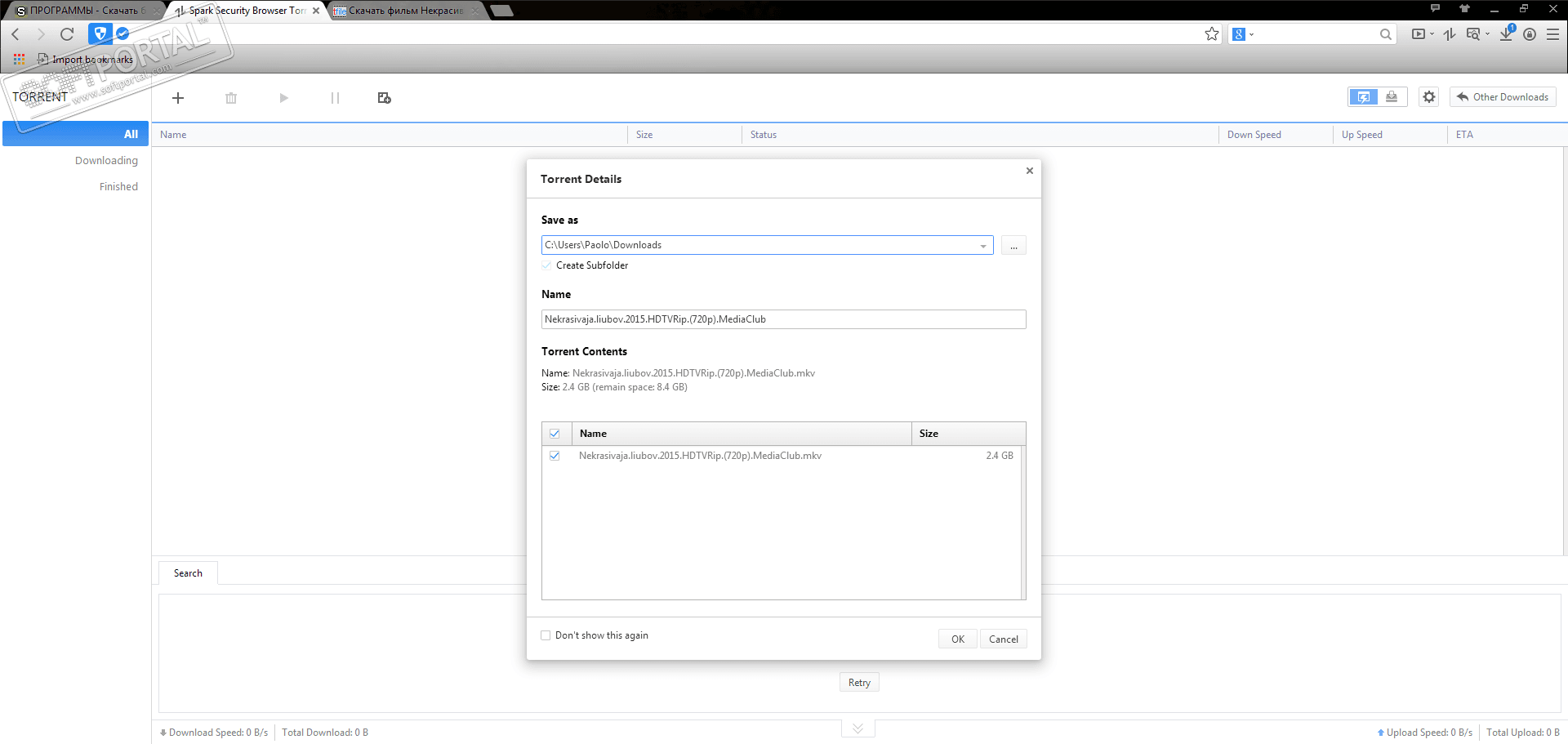Switch to the Скачать фильм tab
The height and width of the screenshot is (744, 1568).
[x=406, y=11]
